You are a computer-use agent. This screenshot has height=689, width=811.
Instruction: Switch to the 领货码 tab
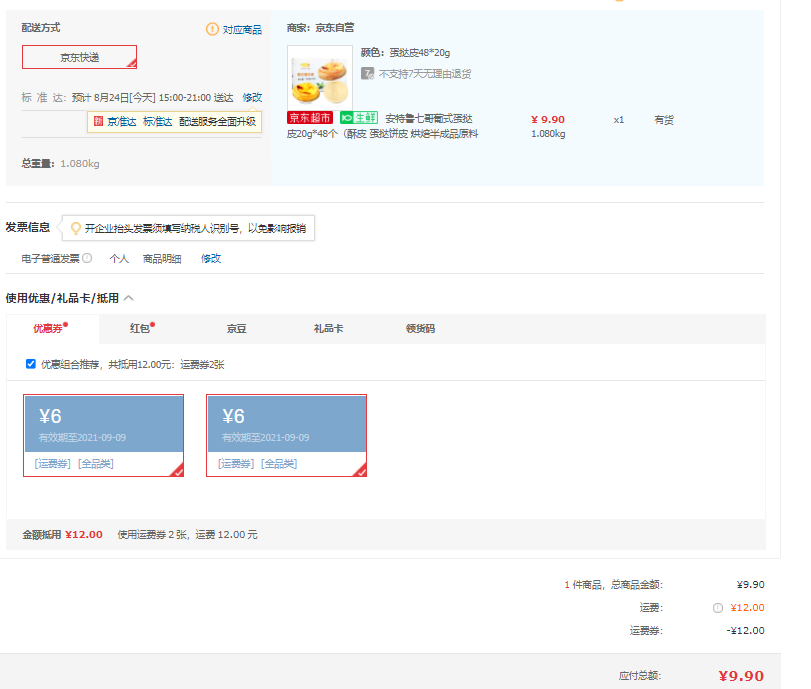pos(420,328)
